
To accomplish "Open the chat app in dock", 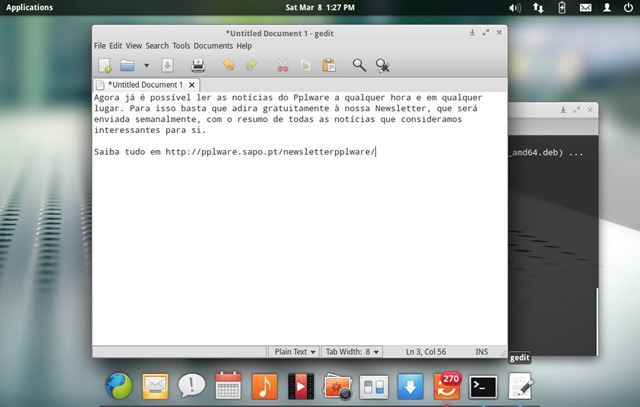I will coord(191,385).
